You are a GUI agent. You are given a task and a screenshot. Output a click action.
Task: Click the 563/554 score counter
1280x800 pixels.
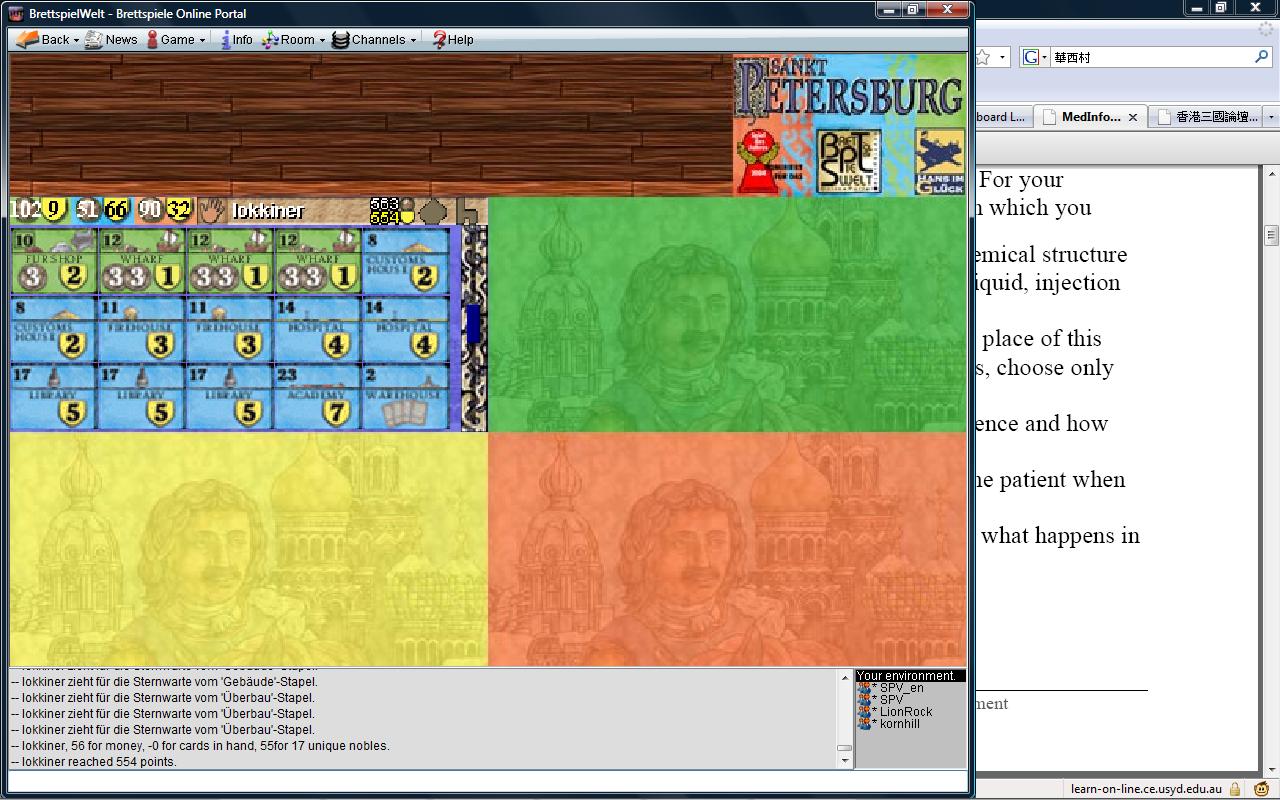pos(390,210)
